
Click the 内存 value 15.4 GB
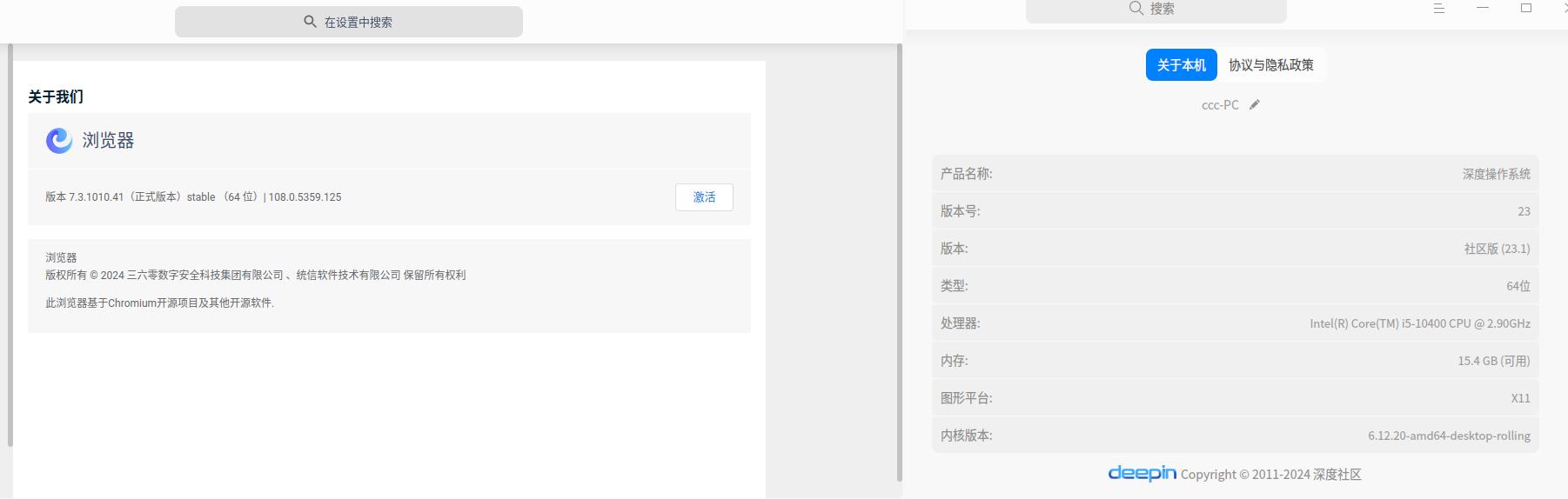tap(1494, 361)
